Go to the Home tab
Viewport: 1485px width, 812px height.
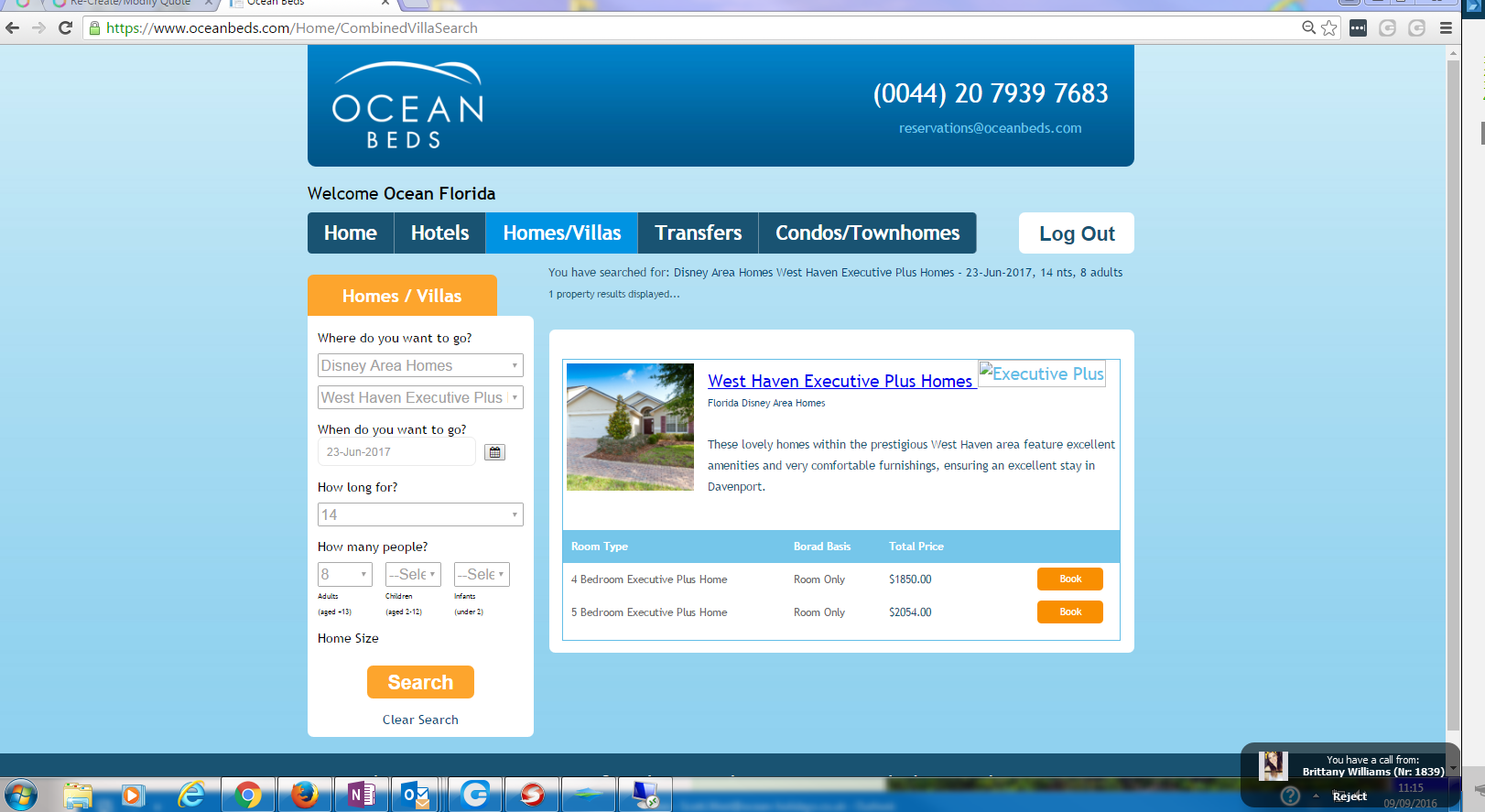click(351, 233)
